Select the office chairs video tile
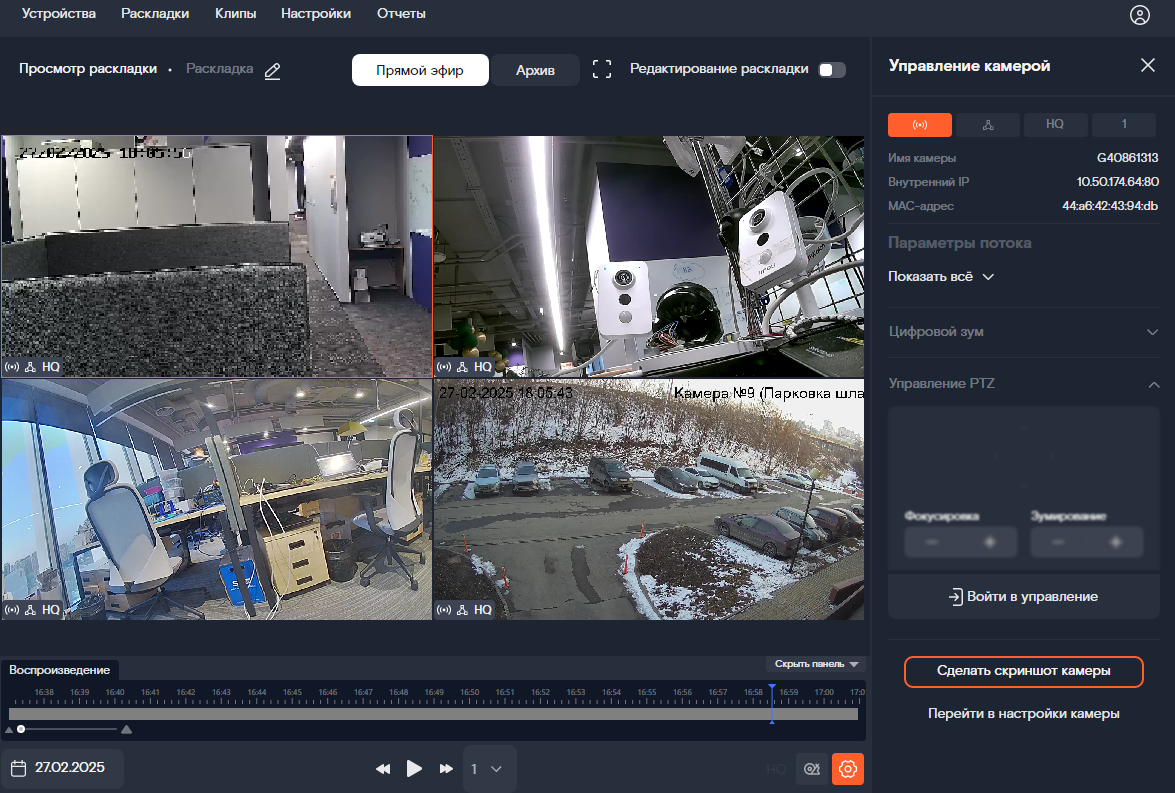This screenshot has height=793, width=1175. pyautogui.click(x=217, y=499)
